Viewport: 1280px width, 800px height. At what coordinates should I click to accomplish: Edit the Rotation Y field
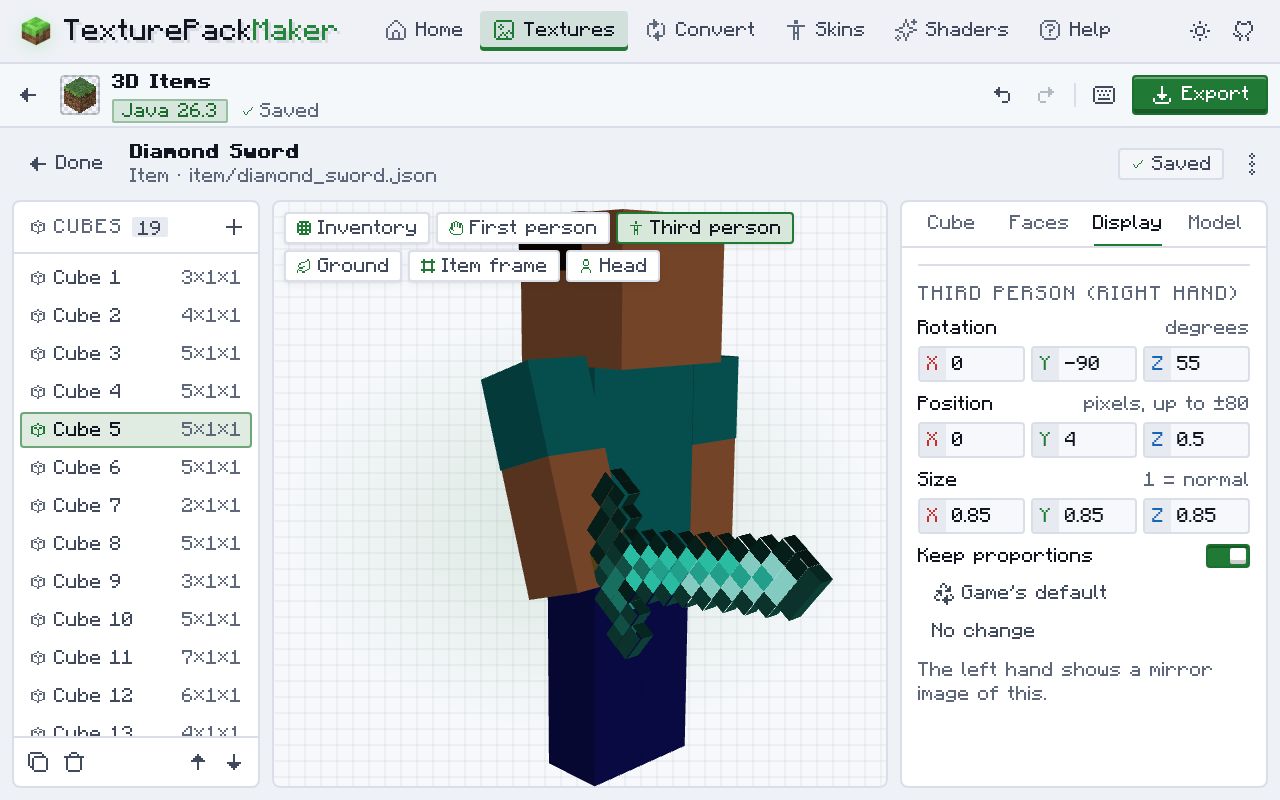point(1084,364)
